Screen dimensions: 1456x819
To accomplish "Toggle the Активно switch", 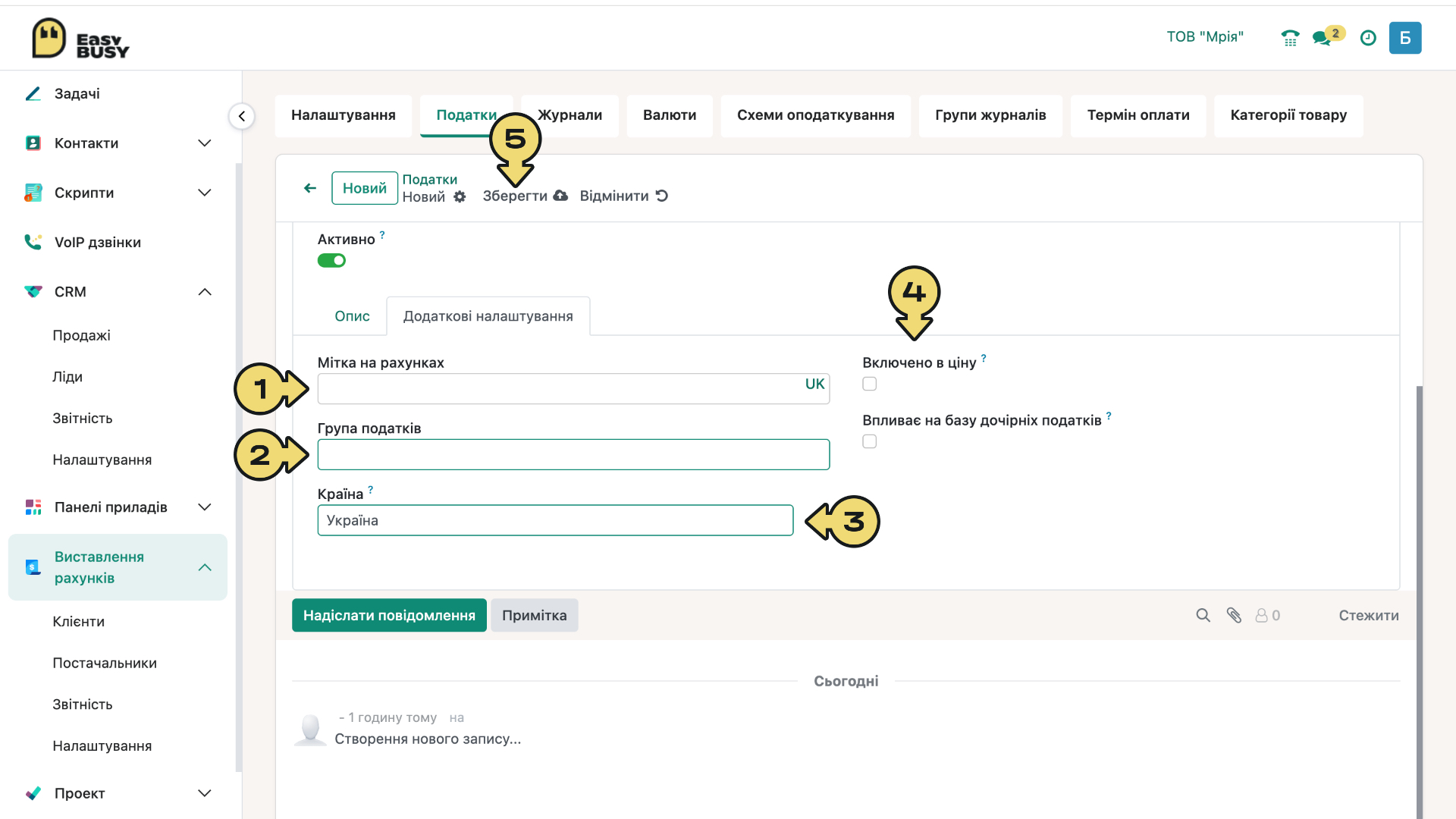I will (x=331, y=261).
